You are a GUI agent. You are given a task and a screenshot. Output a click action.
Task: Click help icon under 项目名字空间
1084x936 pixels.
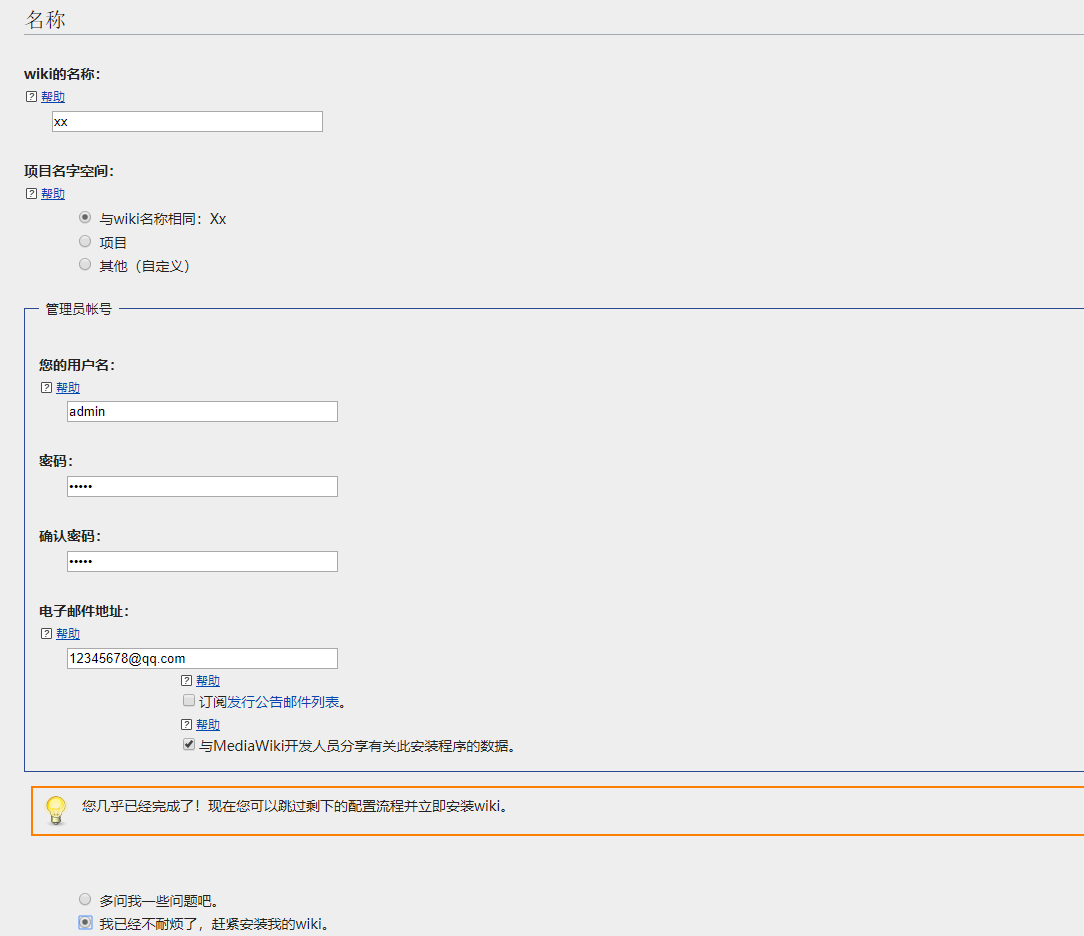[x=31, y=194]
